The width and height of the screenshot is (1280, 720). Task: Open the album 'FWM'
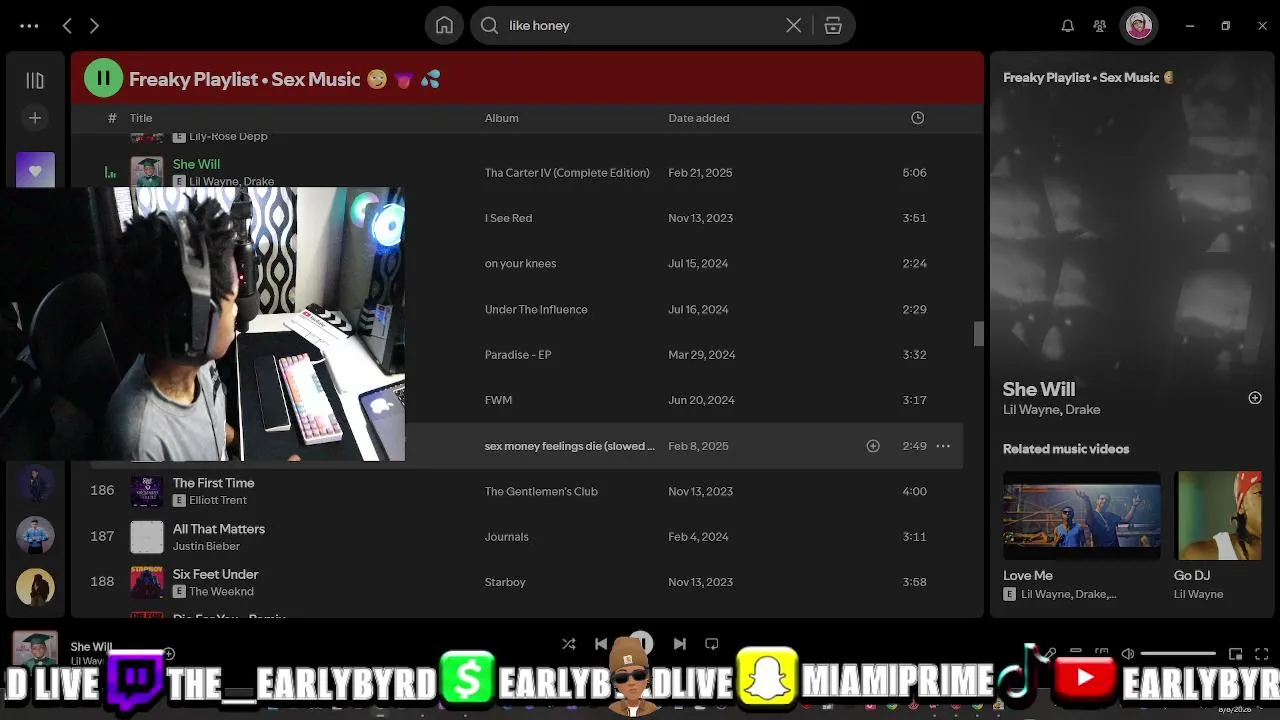pos(498,400)
